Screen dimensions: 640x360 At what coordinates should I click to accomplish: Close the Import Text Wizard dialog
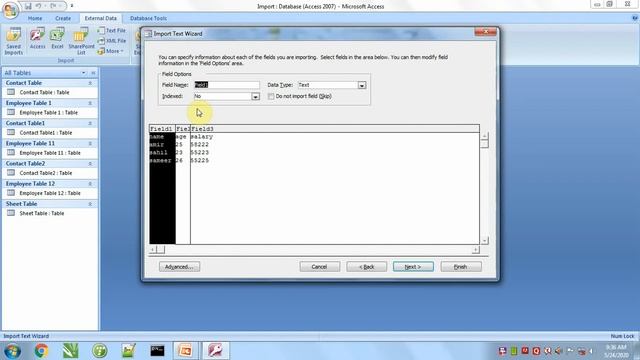tap(485, 31)
